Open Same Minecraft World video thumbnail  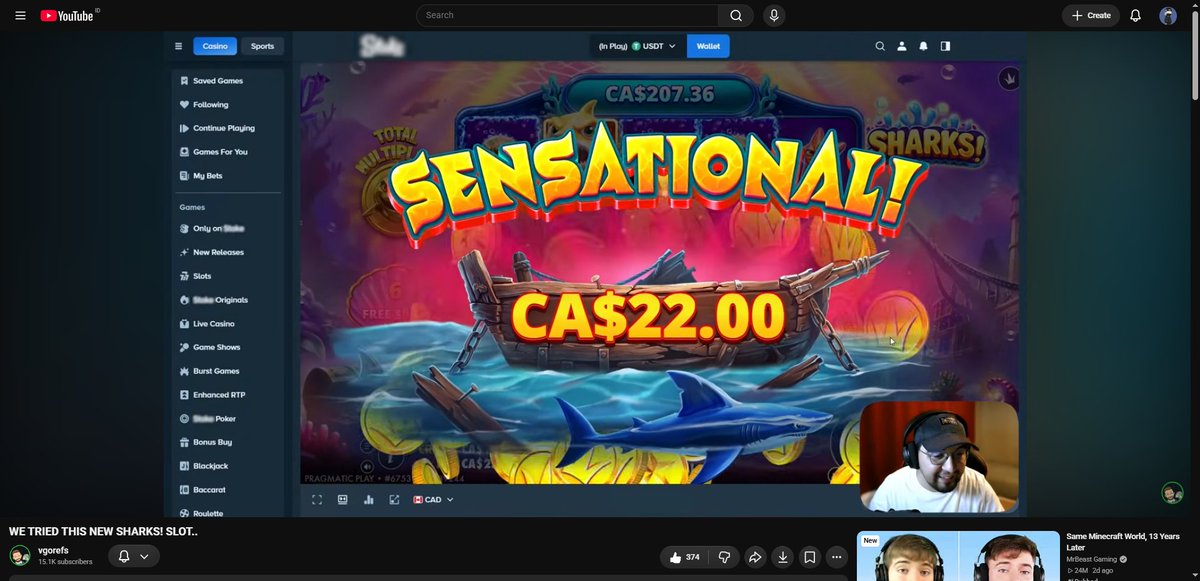(x=958, y=556)
